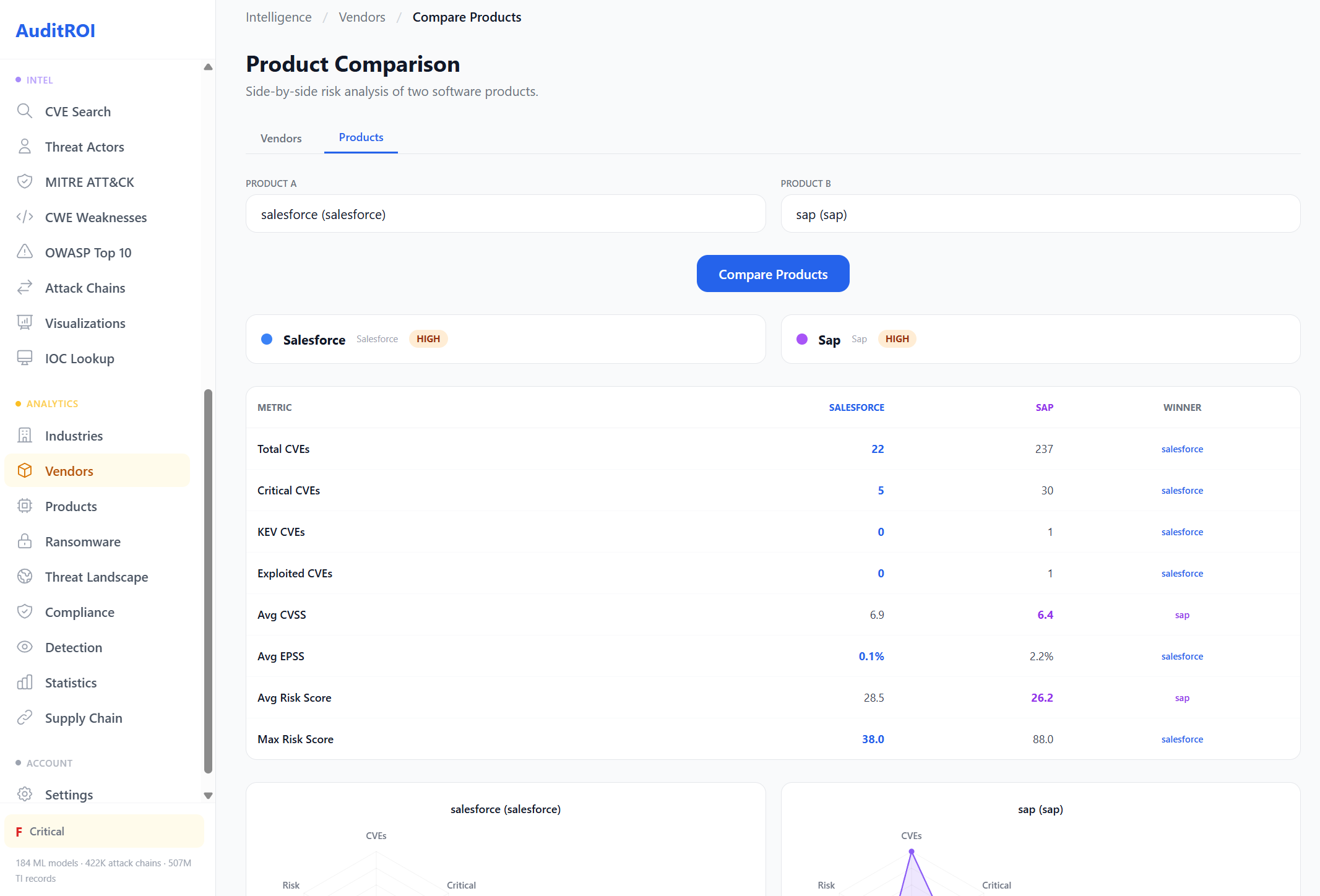This screenshot has width=1320, height=896.
Task: Switch to the Vendors tab
Action: coord(281,137)
